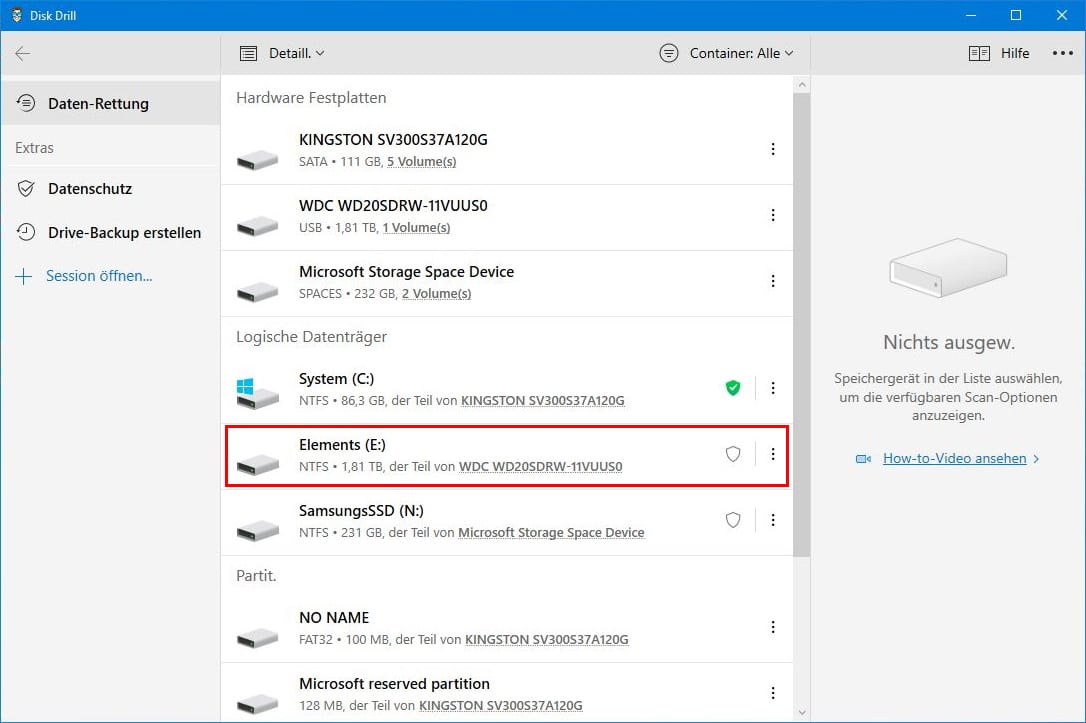Viewport: 1086px width, 723px height.
Task: Click the Daten-Rettung sidebar icon
Action: pyautogui.click(x=26, y=103)
